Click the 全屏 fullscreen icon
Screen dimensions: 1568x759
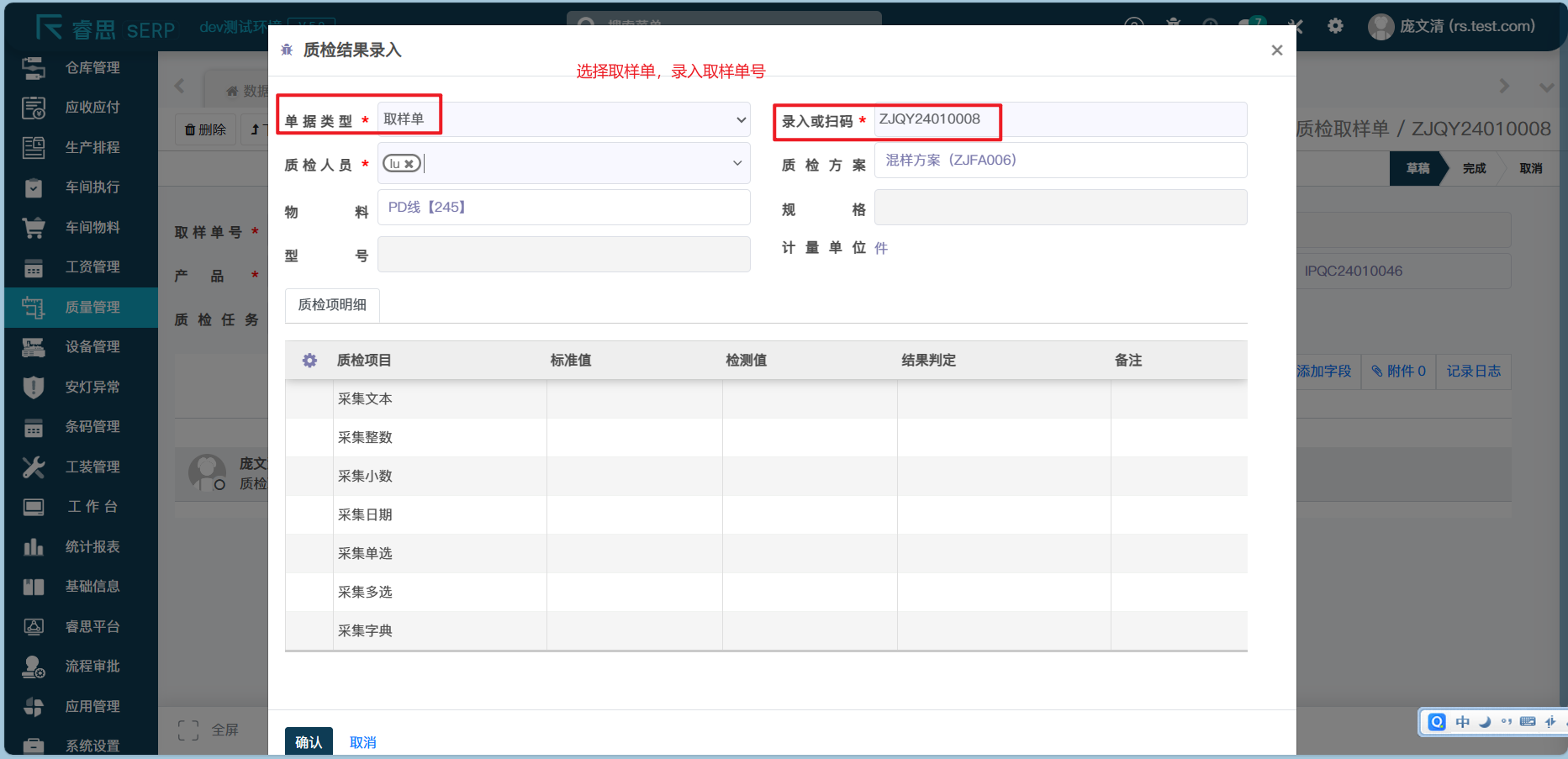[188, 730]
